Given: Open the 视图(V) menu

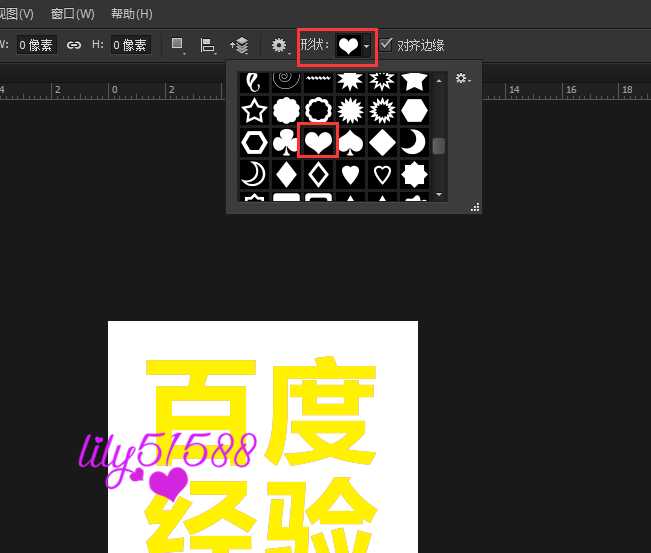Looking at the screenshot, I should pyautogui.click(x=17, y=14).
